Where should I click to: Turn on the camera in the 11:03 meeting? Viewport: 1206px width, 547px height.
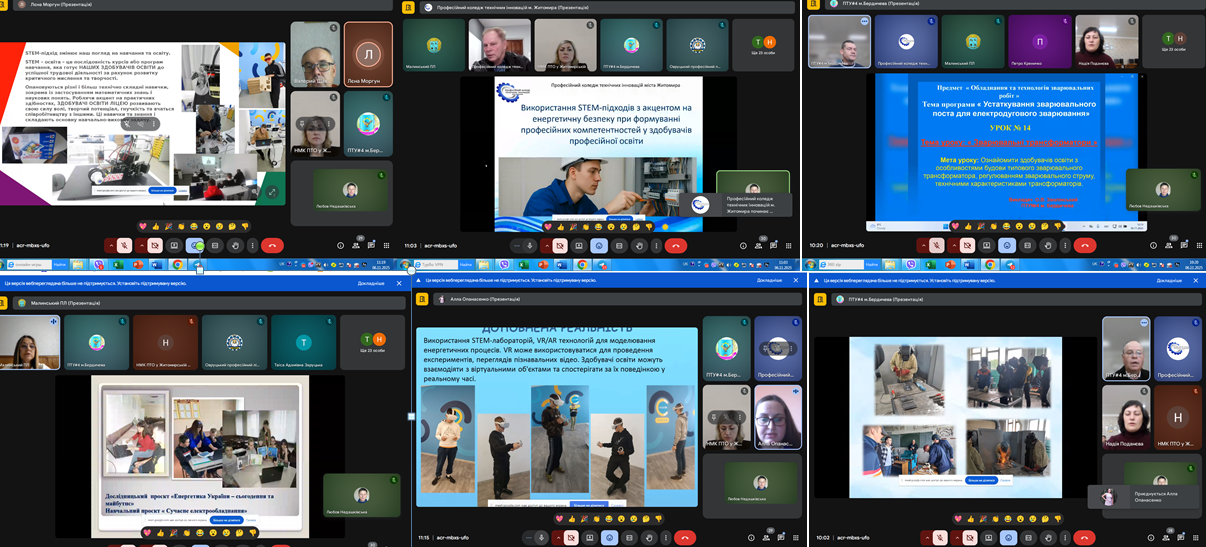(560, 246)
